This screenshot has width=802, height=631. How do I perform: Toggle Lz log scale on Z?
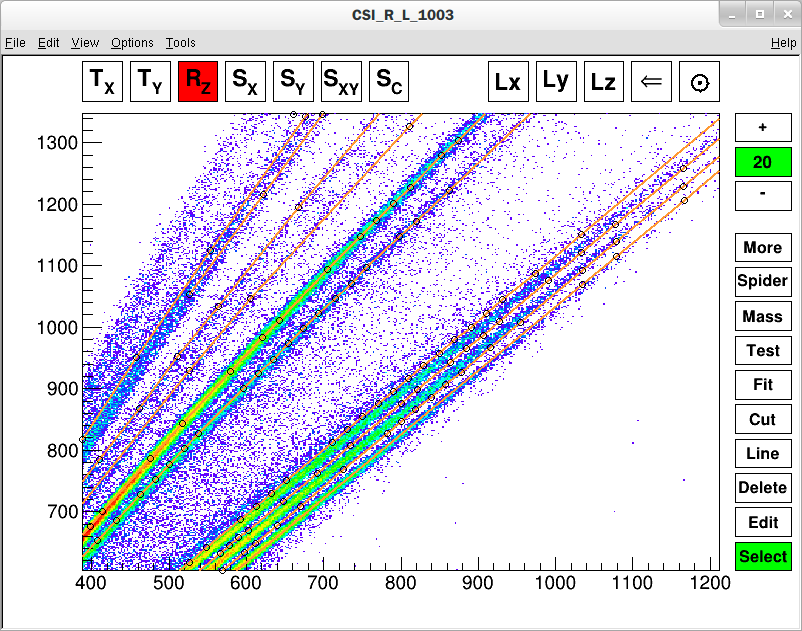coord(604,82)
